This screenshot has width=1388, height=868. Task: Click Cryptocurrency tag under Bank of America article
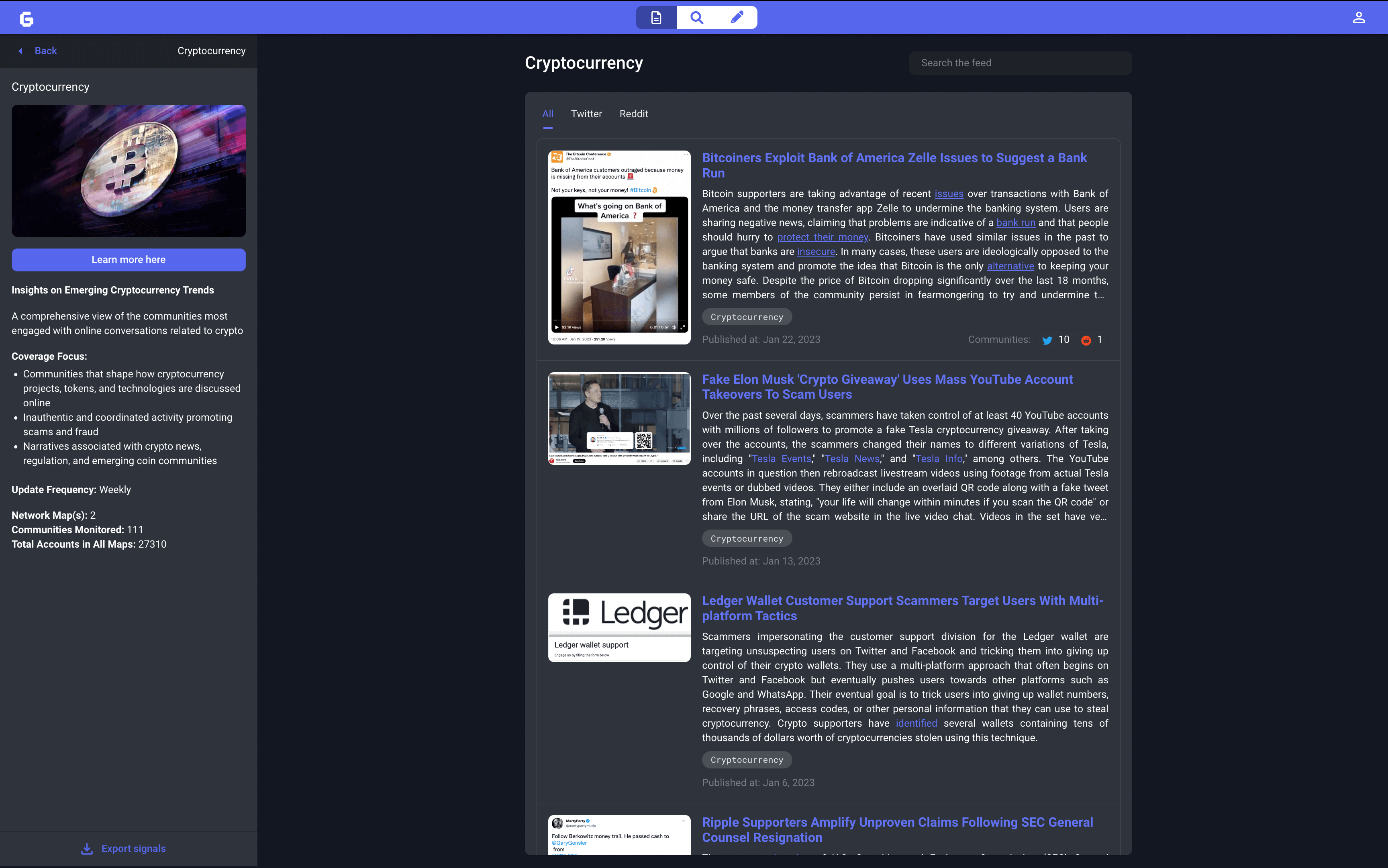(747, 317)
